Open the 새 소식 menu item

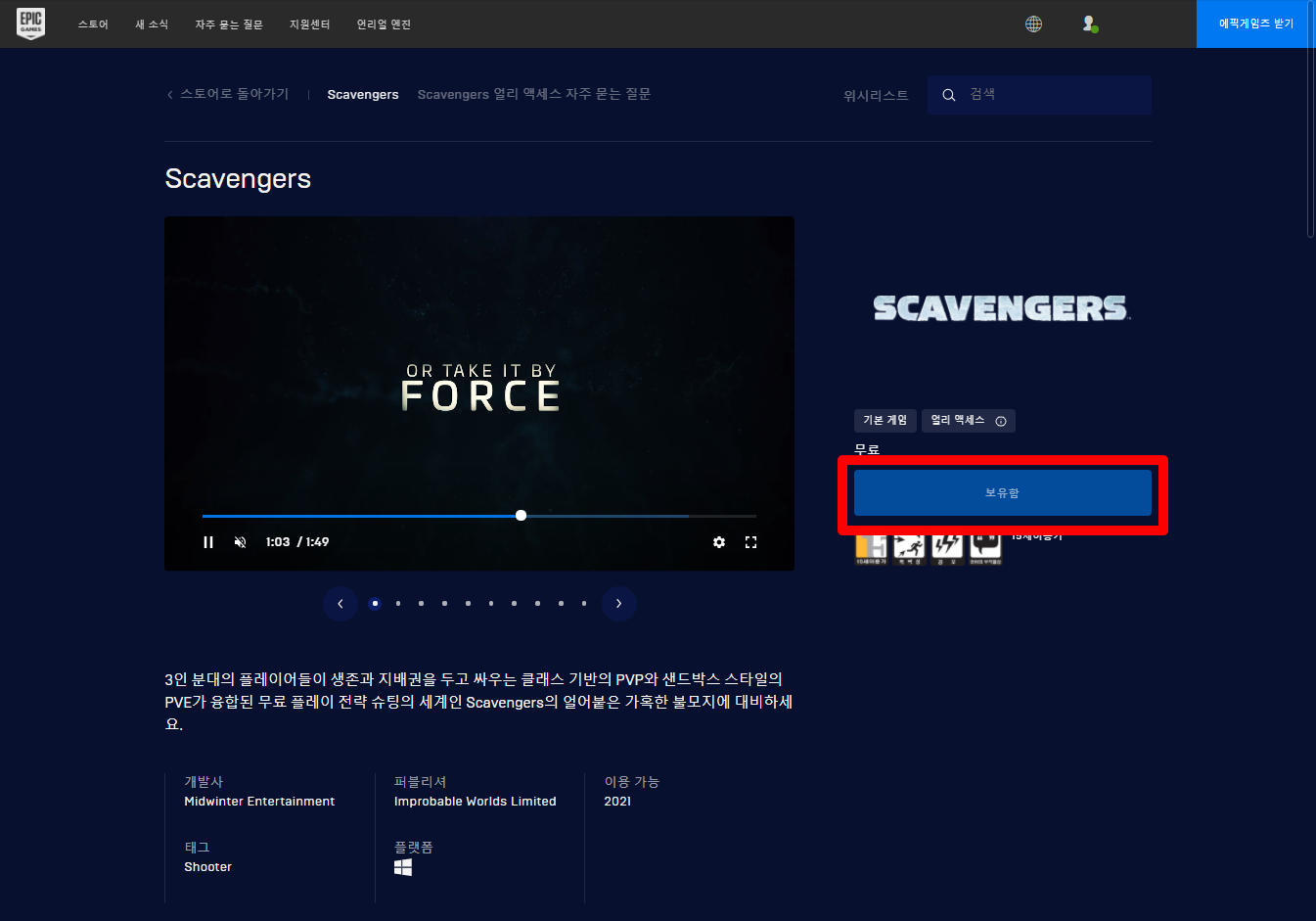[x=152, y=24]
